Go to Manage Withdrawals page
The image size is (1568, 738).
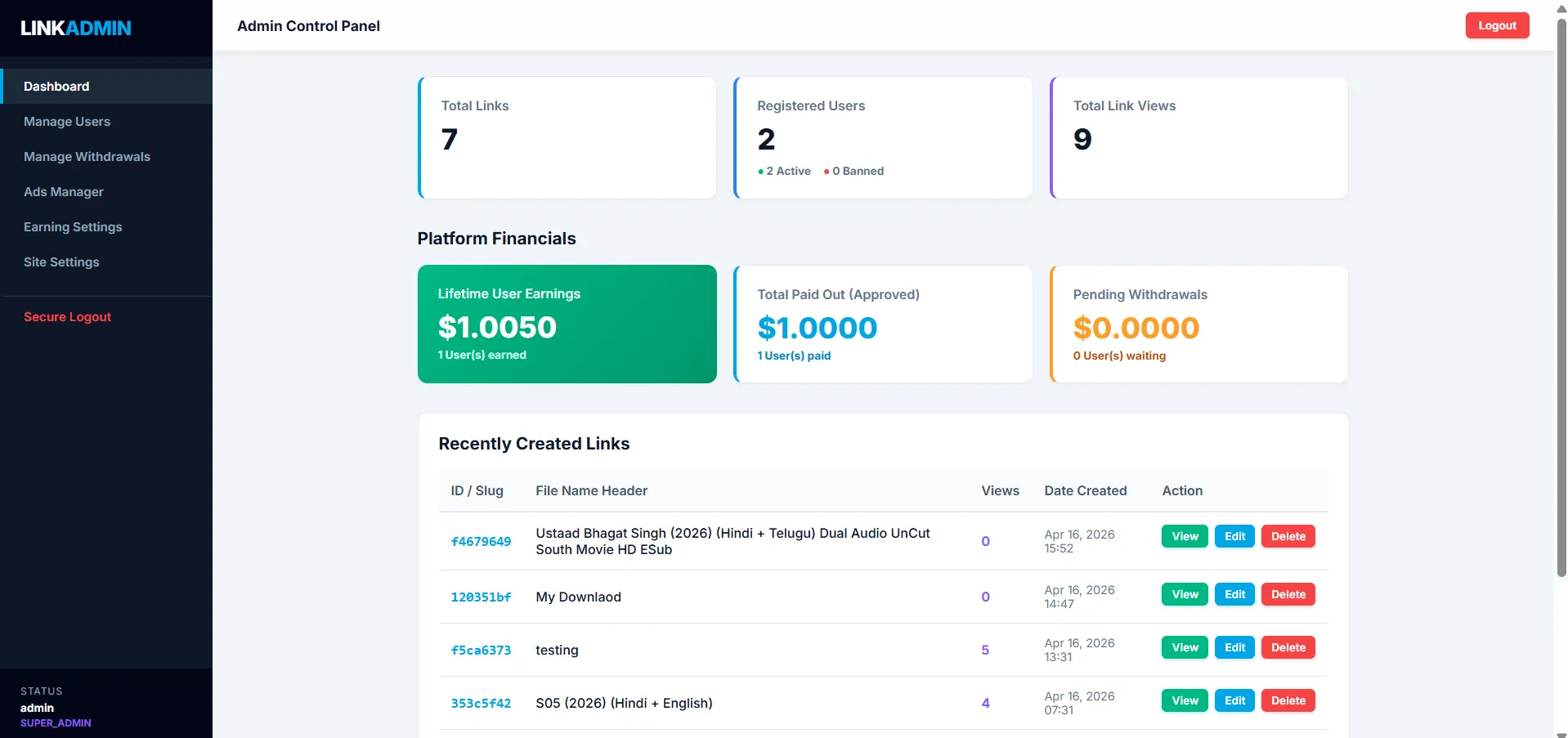pyautogui.click(x=87, y=157)
